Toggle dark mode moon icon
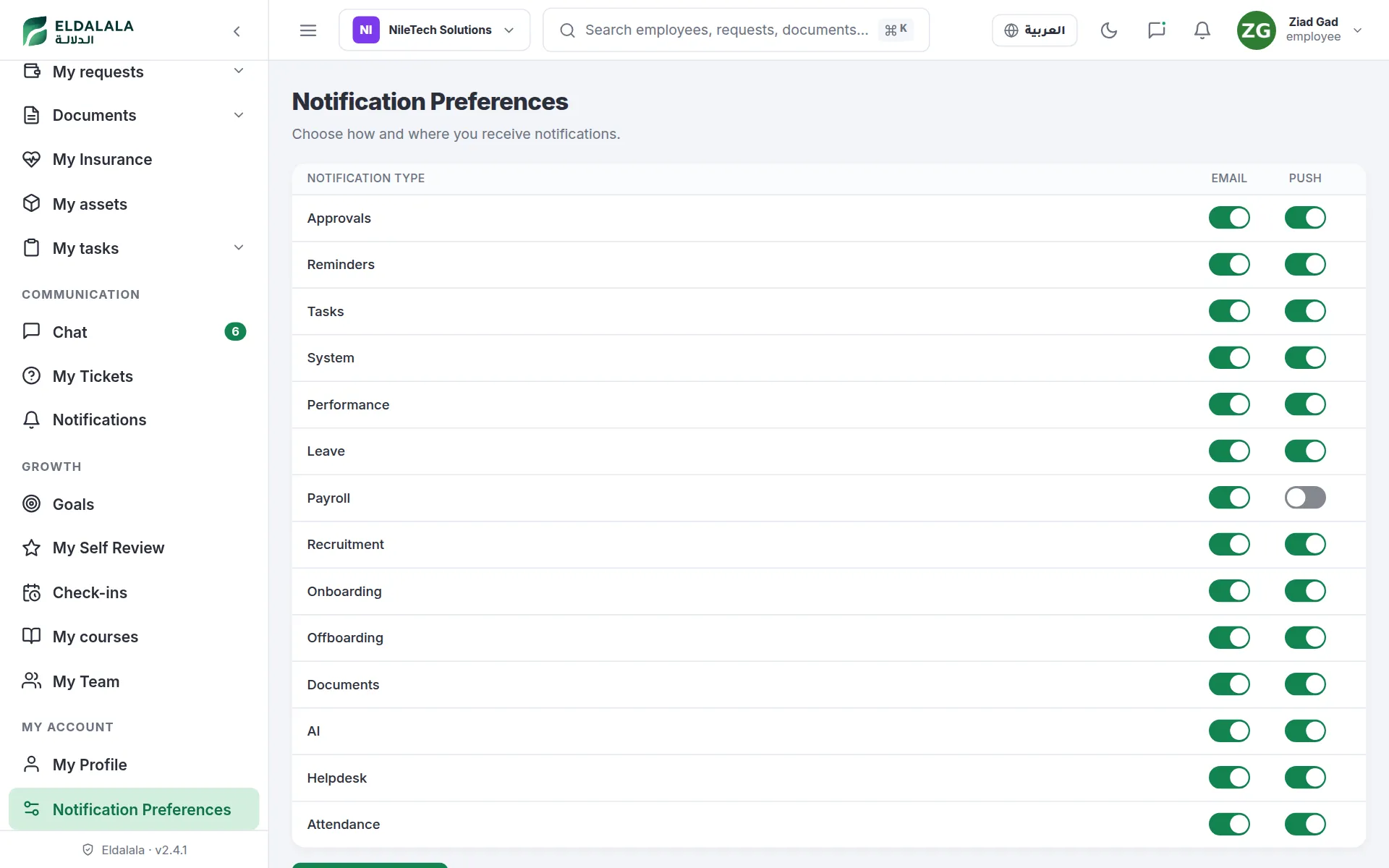The height and width of the screenshot is (868, 1389). [x=1108, y=30]
